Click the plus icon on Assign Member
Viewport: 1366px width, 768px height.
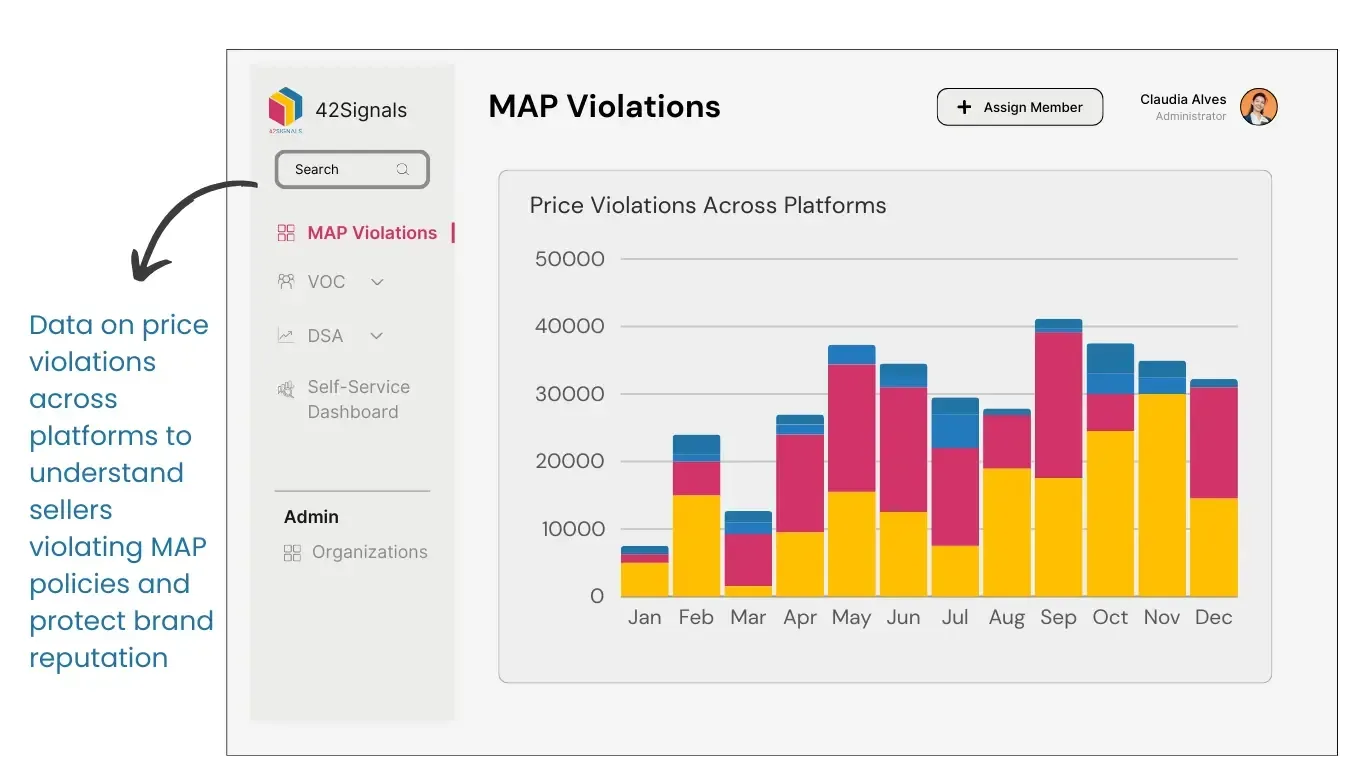963,107
